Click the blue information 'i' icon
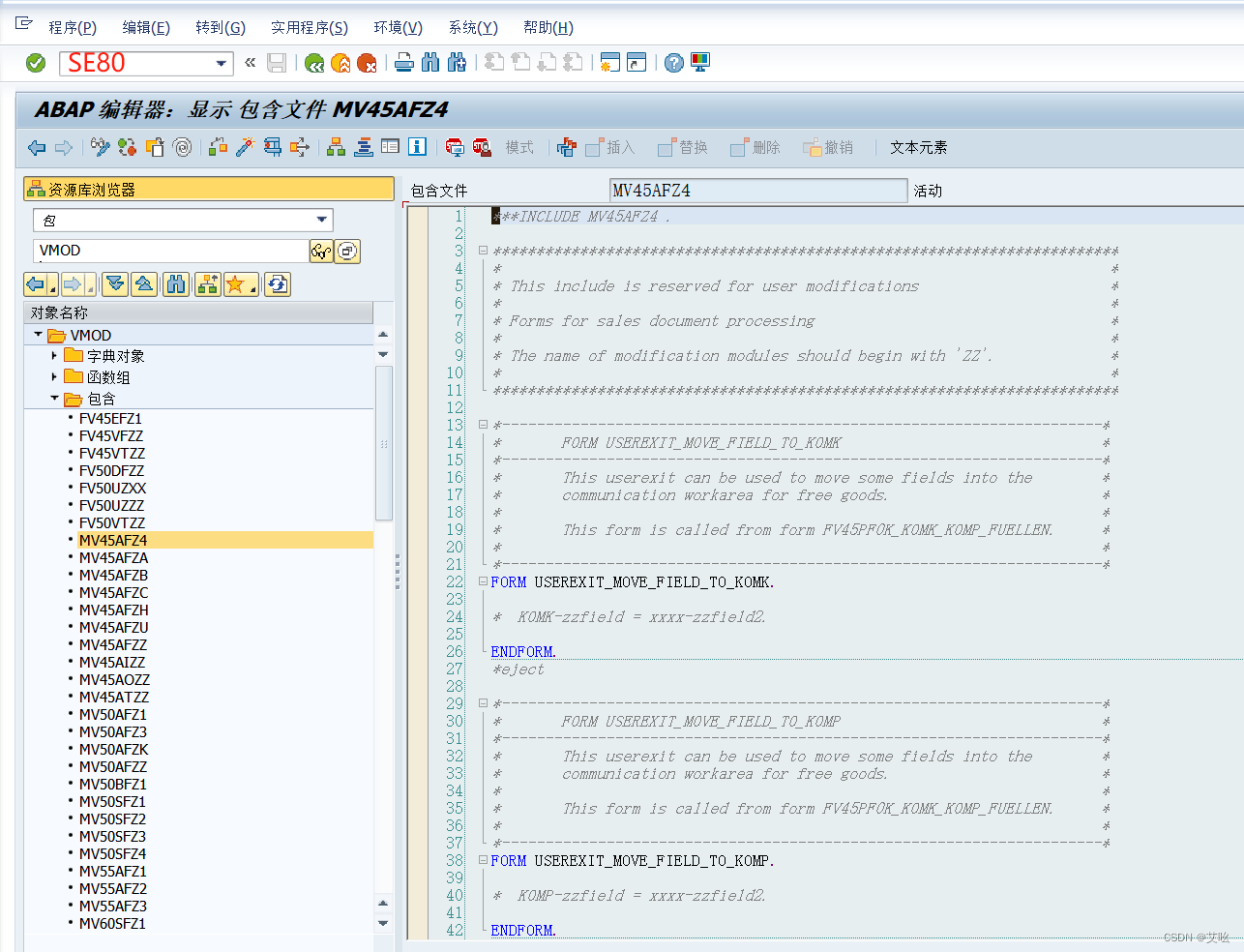1244x952 pixels. [x=417, y=147]
